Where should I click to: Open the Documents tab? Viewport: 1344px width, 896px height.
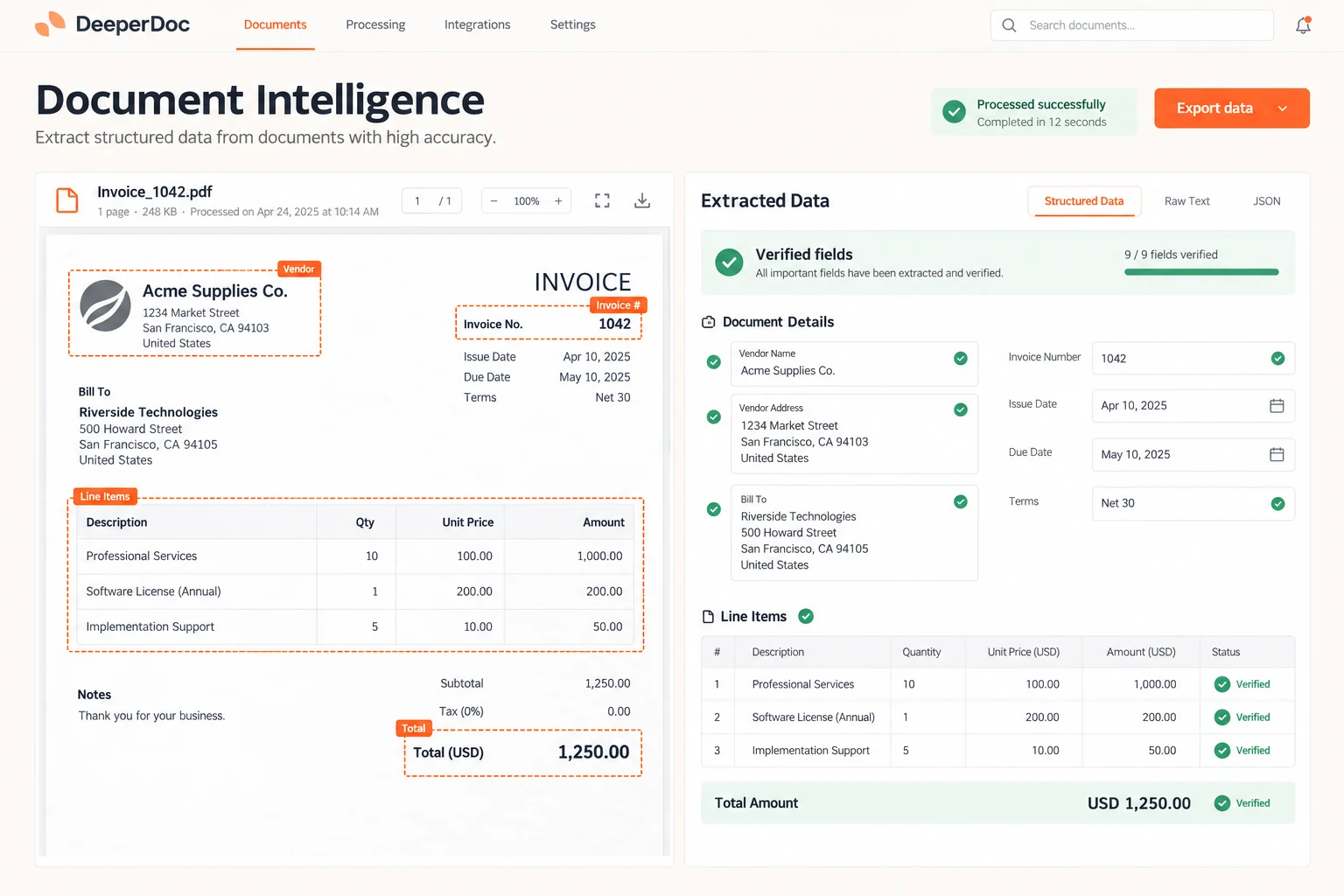click(x=275, y=24)
